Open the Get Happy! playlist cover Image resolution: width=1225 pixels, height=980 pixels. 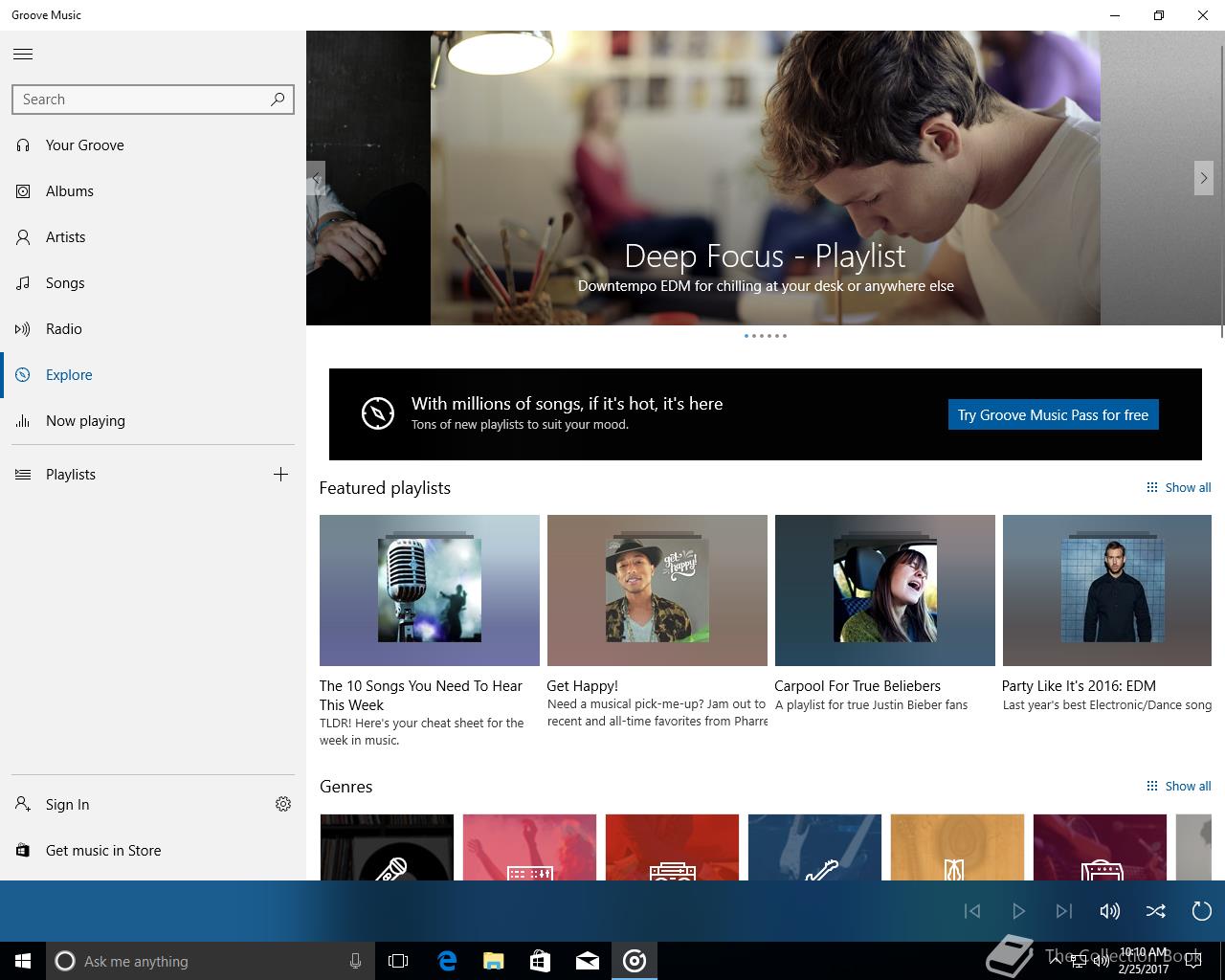(657, 590)
